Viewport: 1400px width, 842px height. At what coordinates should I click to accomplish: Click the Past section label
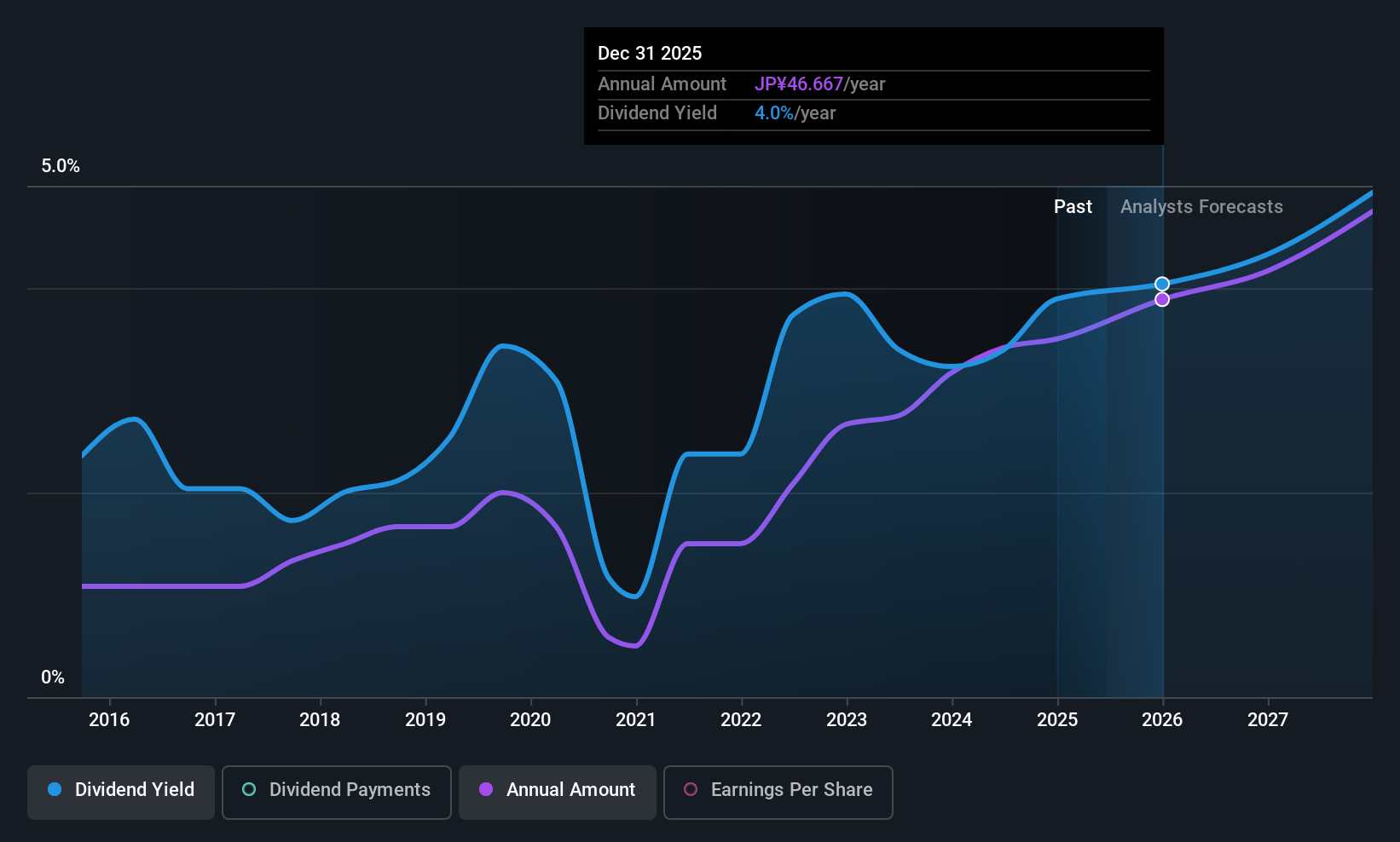[1073, 207]
